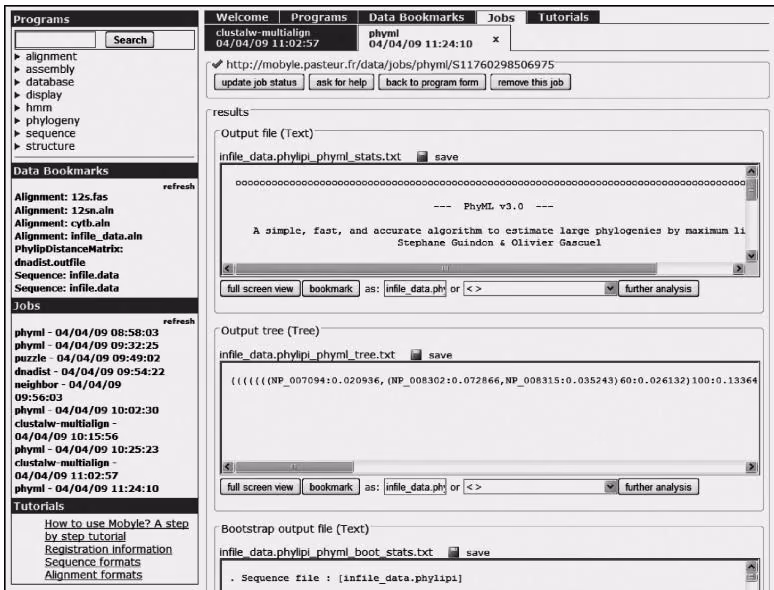Click the save disk icon for phyml_tree.txt
Screen dimensions: 774x590
[416, 355]
